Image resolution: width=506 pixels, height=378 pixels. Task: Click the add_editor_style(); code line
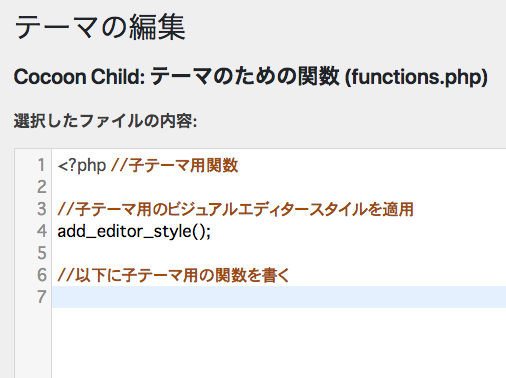(x=134, y=231)
